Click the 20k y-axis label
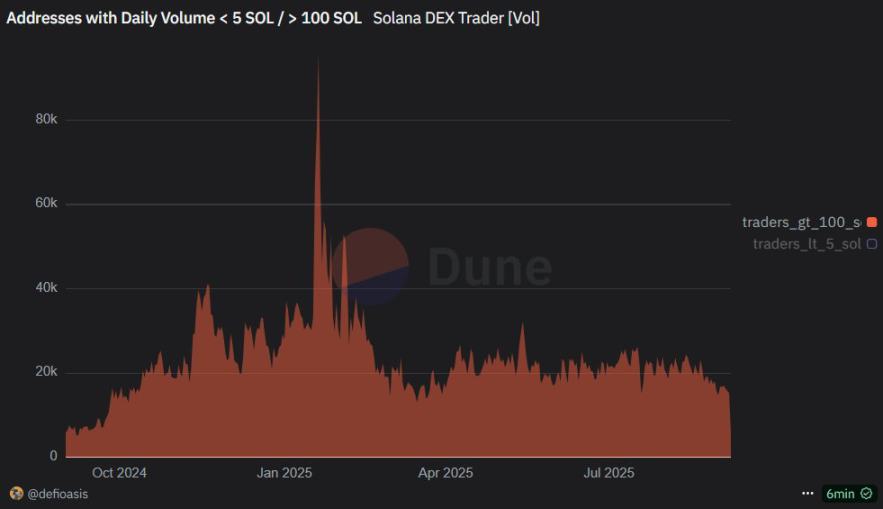This screenshot has height=509, width=883. click(x=46, y=372)
